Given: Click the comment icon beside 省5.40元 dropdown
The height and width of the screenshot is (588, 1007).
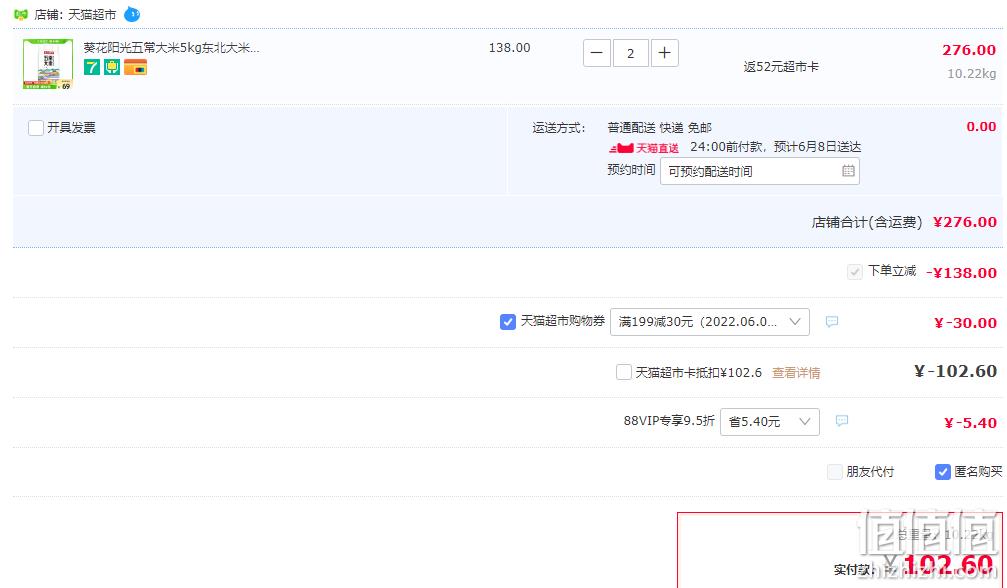Looking at the screenshot, I should point(842,421).
